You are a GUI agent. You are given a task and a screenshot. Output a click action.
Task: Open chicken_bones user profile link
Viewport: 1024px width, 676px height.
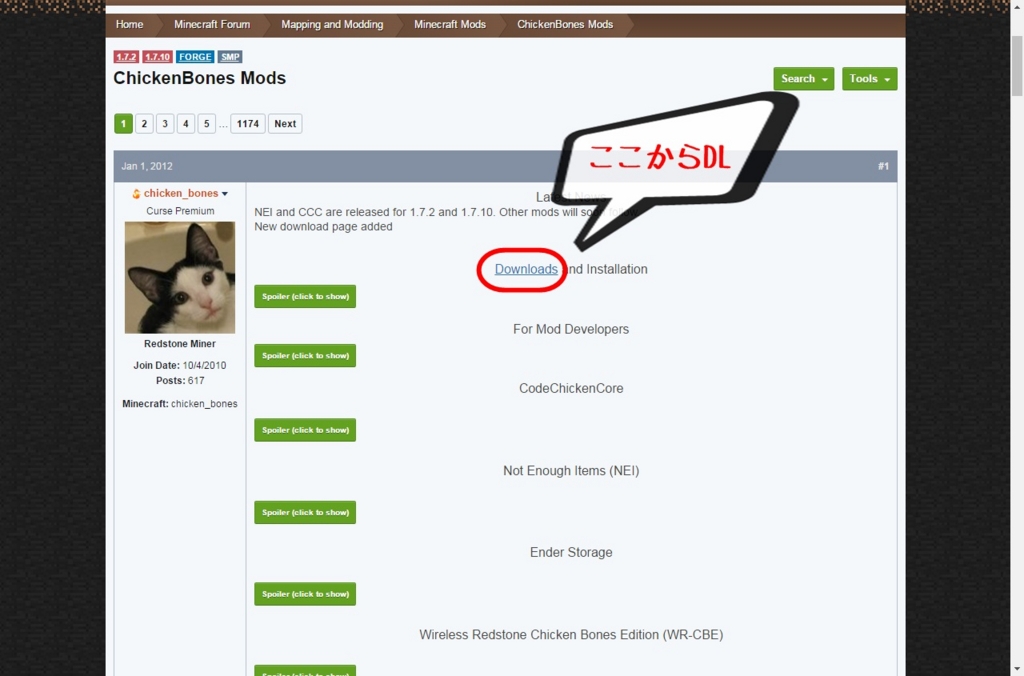pyautogui.click(x=181, y=193)
